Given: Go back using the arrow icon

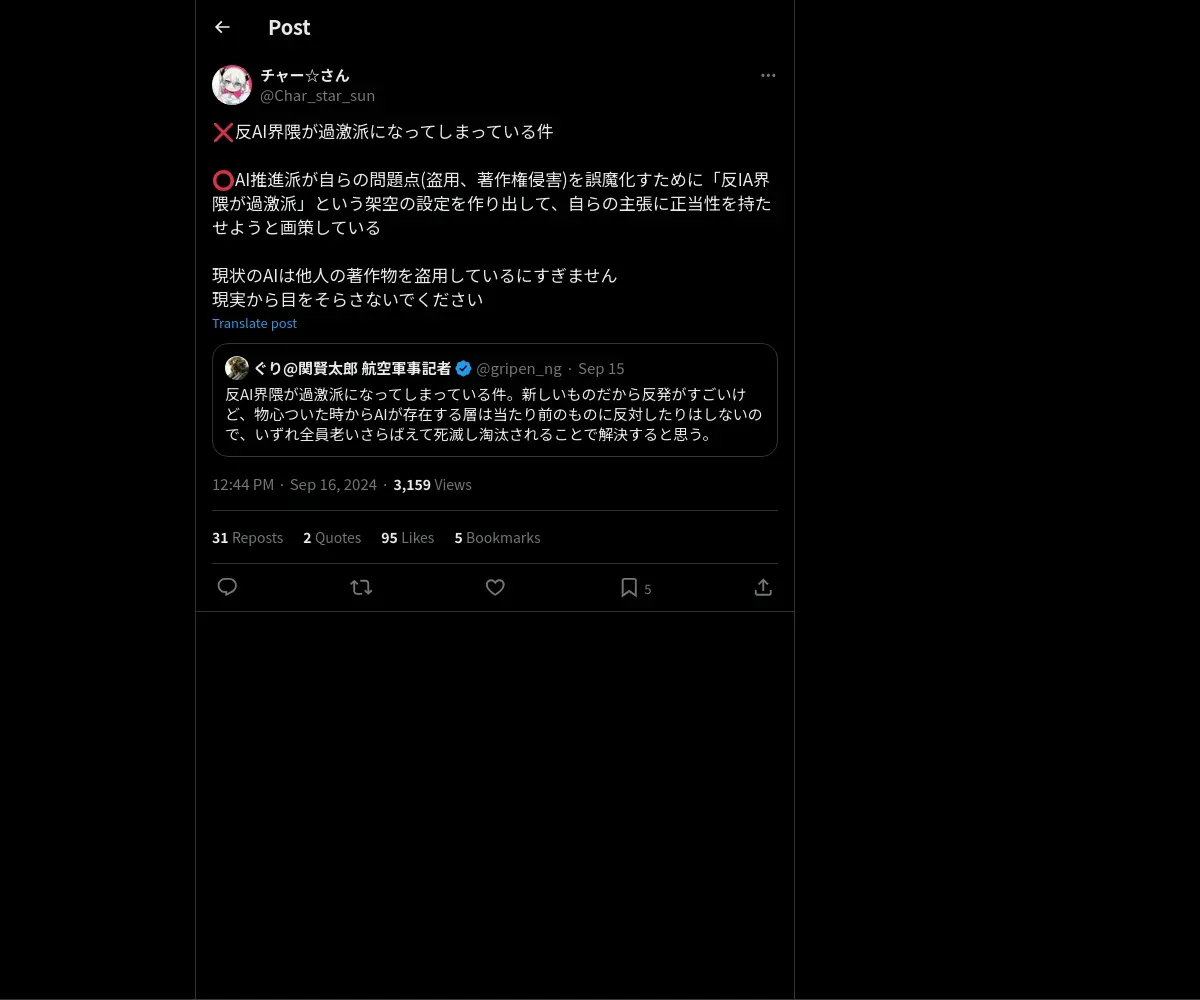Looking at the screenshot, I should pyautogui.click(x=222, y=27).
